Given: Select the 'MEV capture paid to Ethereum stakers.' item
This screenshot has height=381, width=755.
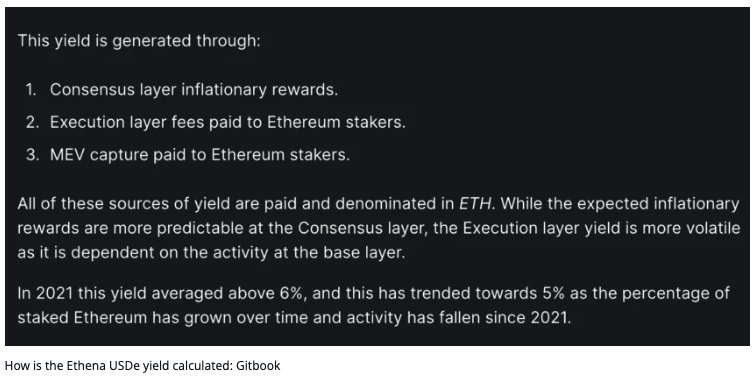Looking at the screenshot, I should (x=200, y=155).
